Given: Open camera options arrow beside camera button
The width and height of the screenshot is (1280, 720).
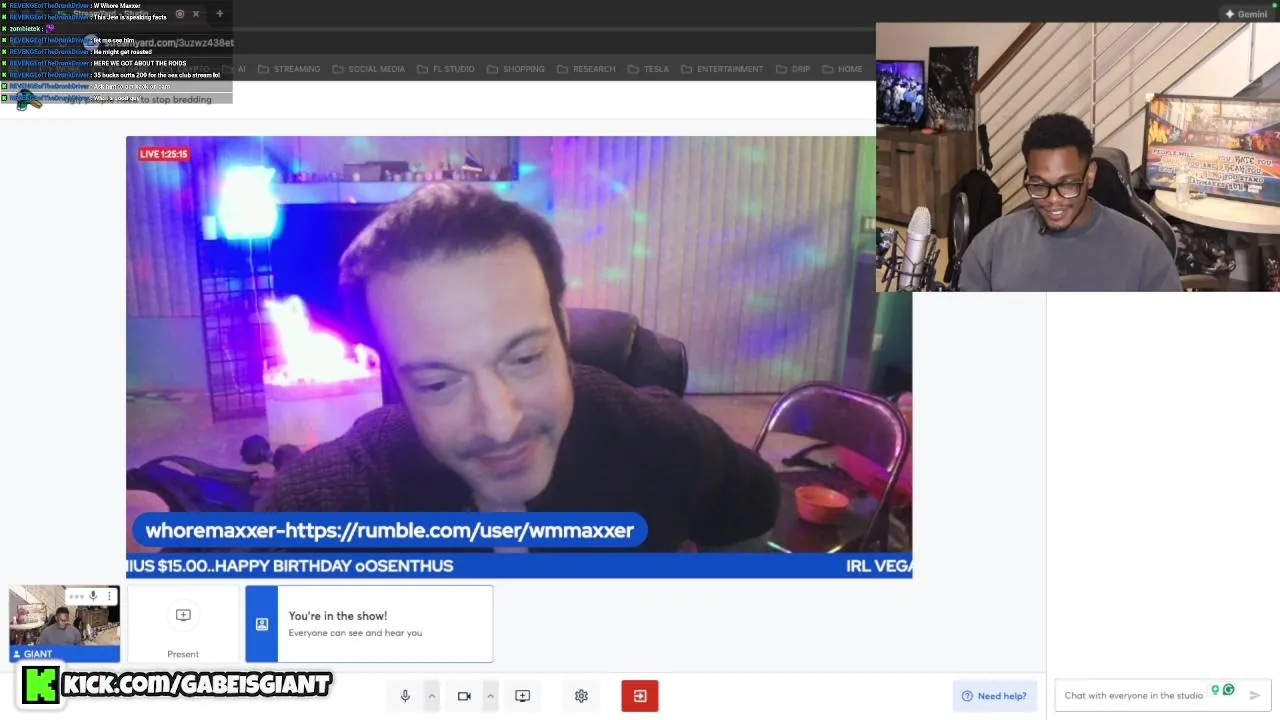Looking at the screenshot, I should [490, 696].
